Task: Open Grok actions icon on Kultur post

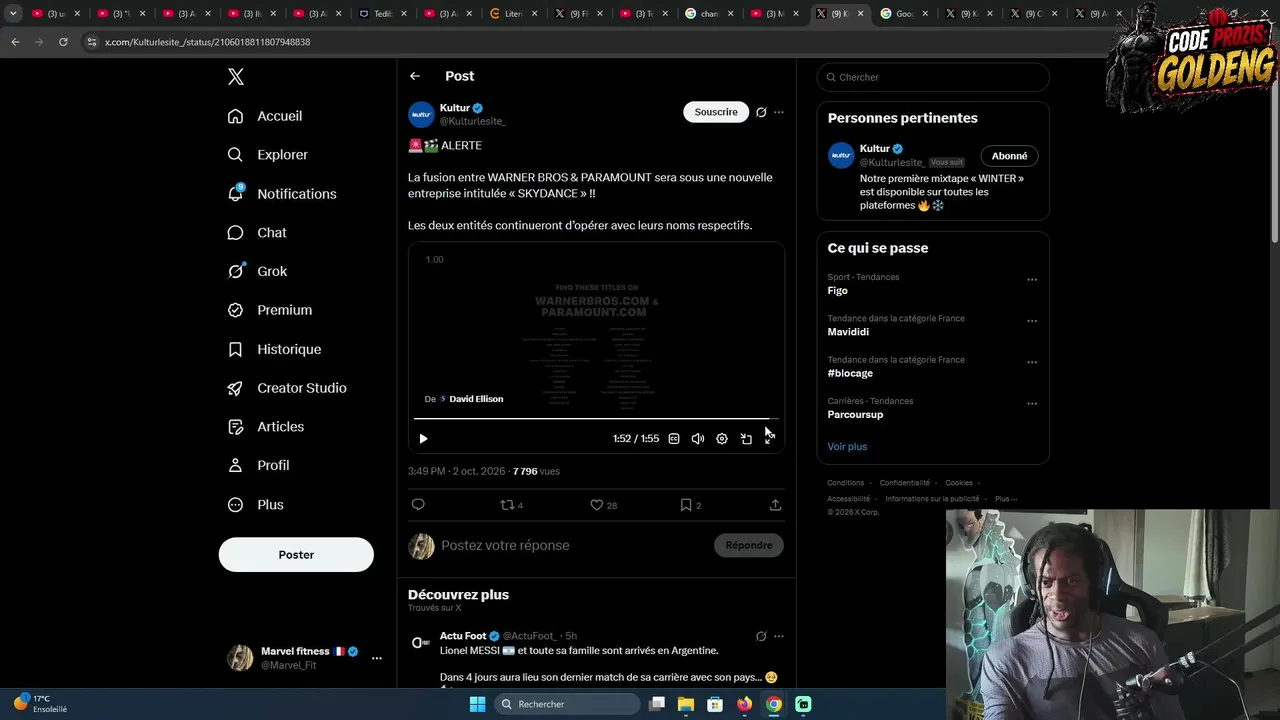Action: [761, 112]
